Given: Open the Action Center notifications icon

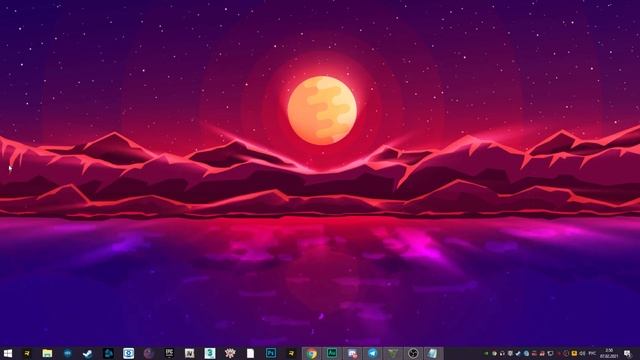Looking at the screenshot, I should pos(628,353).
